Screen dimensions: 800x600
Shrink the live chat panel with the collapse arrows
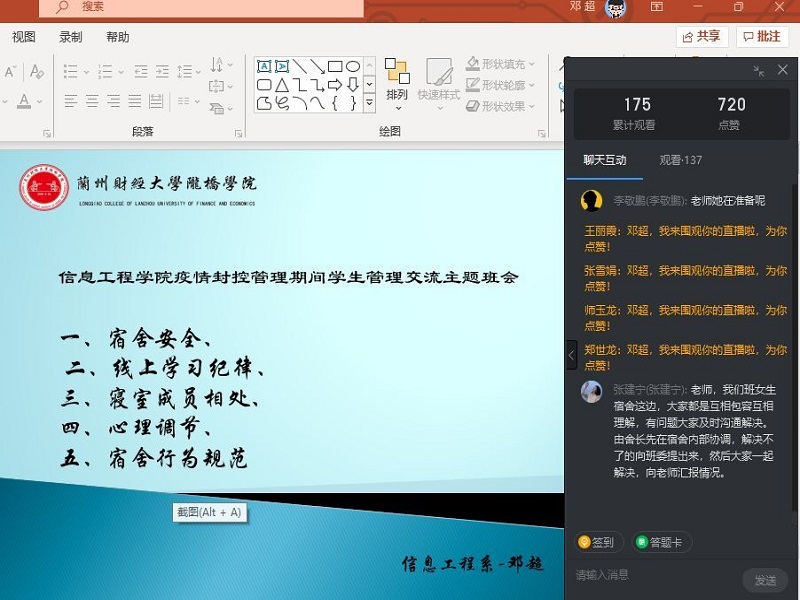[759, 70]
